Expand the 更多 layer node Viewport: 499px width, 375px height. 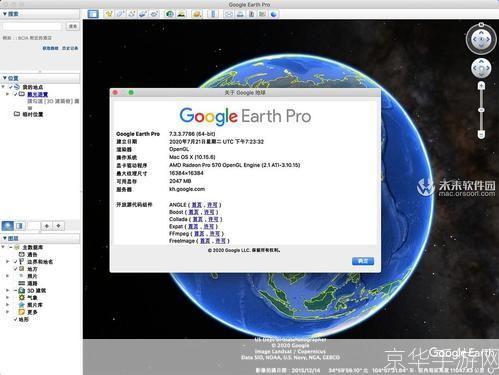8,312
